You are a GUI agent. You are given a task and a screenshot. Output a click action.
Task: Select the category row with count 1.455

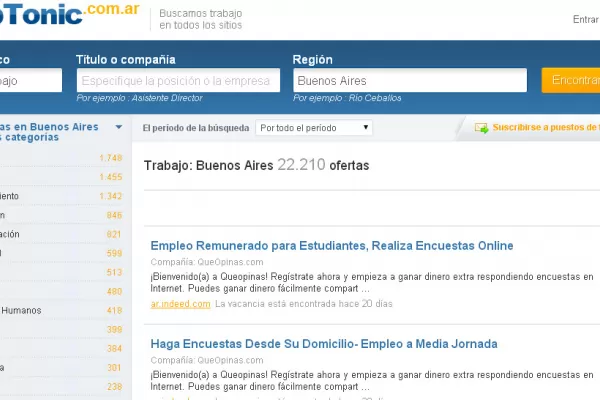(61, 177)
